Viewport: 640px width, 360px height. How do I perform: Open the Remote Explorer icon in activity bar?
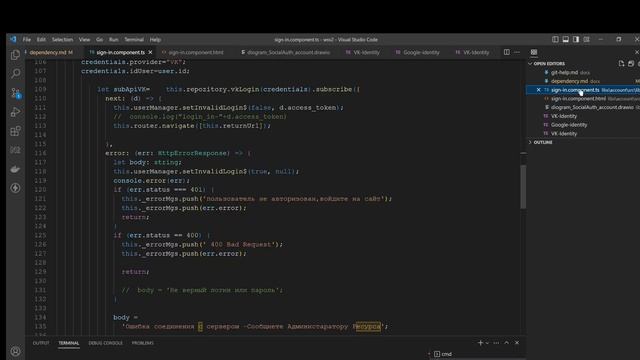(x=15, y=150)
